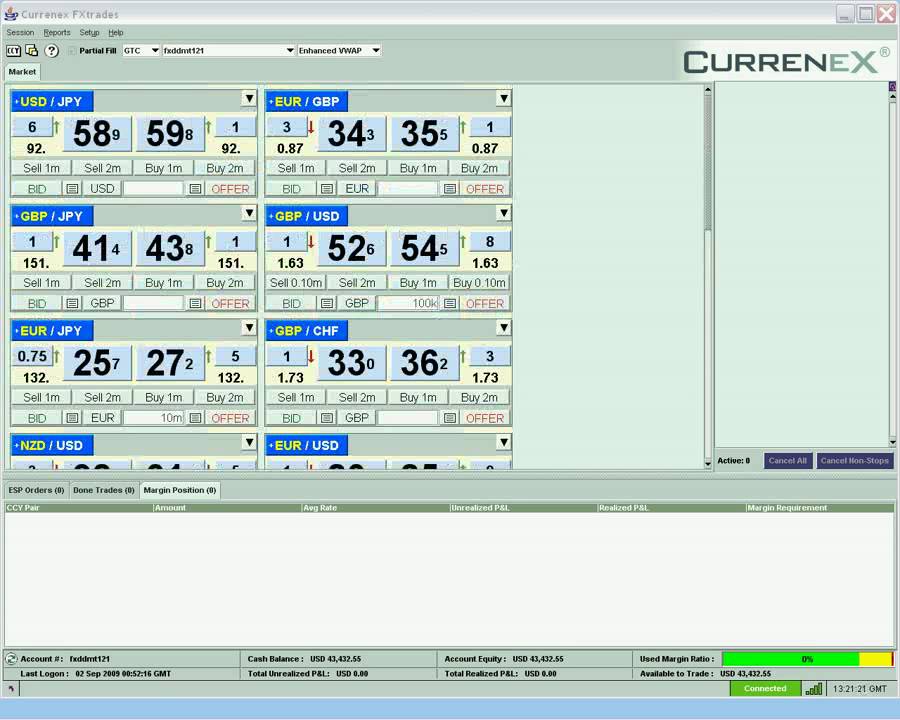900x720 pixels.
Task: Click the amount field showing 100k in GBP/USD
Action: (408, 303)
